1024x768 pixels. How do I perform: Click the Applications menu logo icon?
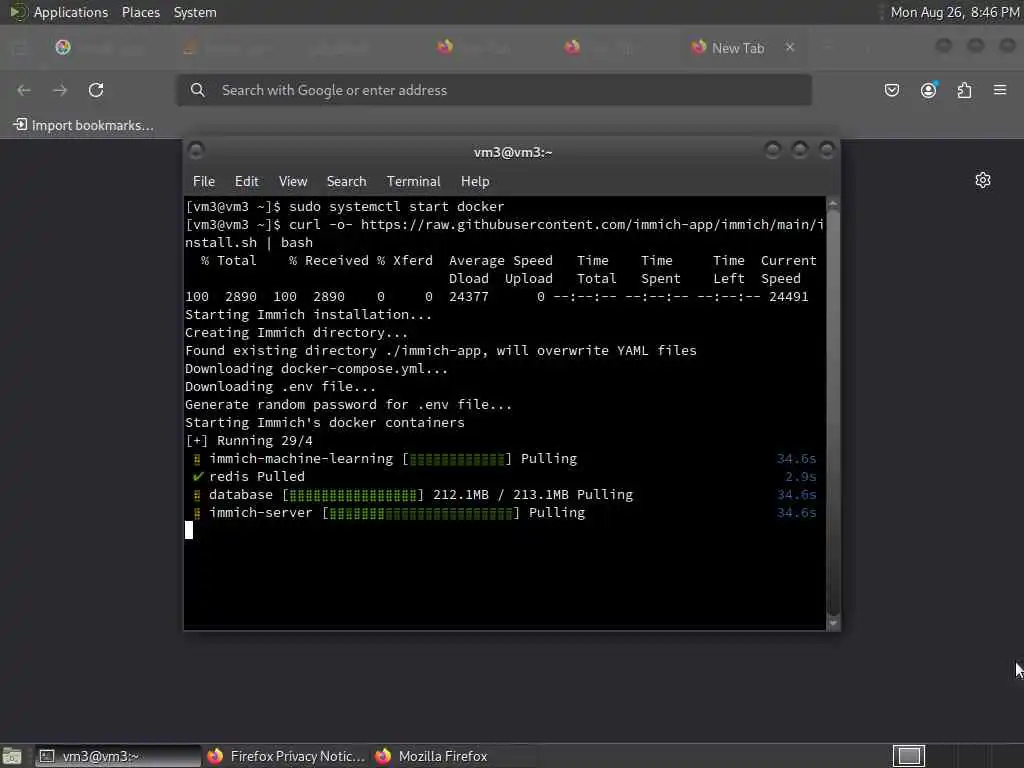point(18,12)
